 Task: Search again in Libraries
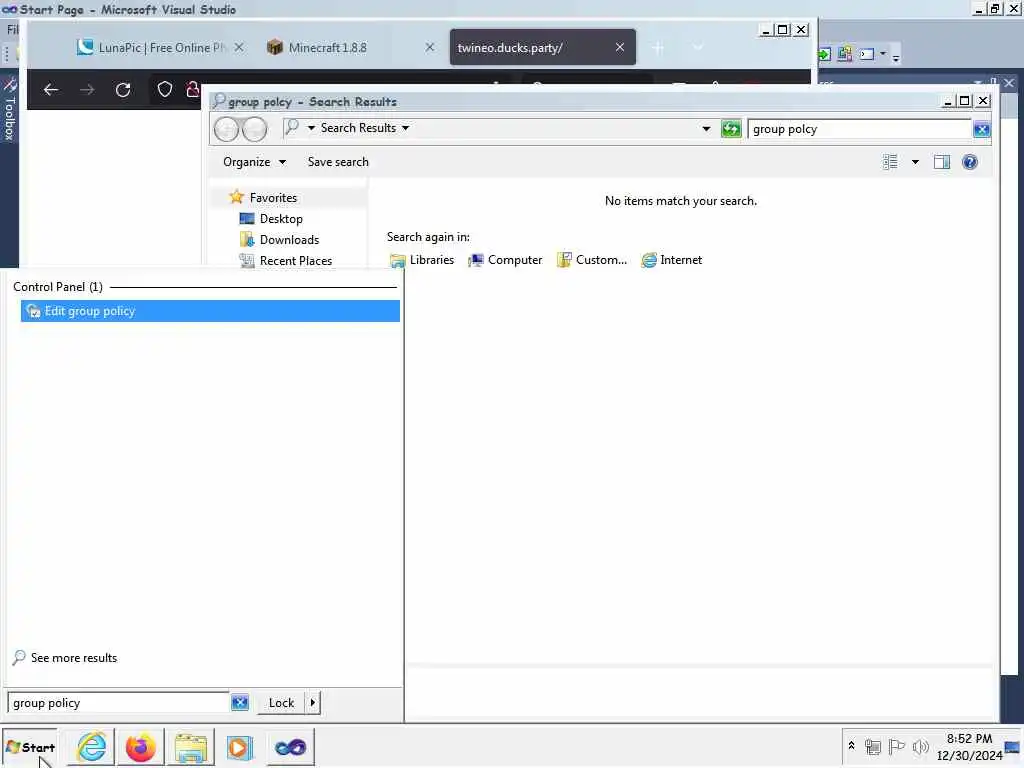422,260
